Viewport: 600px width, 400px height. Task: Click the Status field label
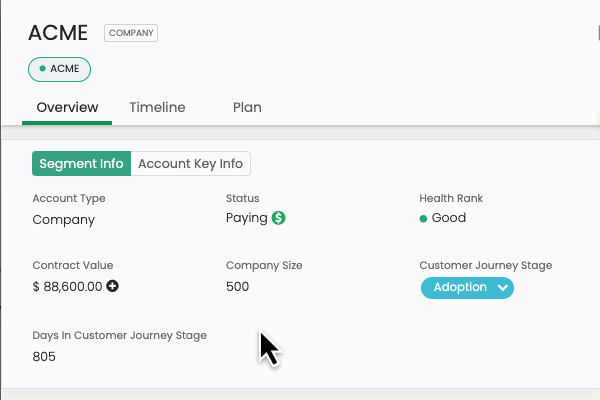(x=243, y=198)
